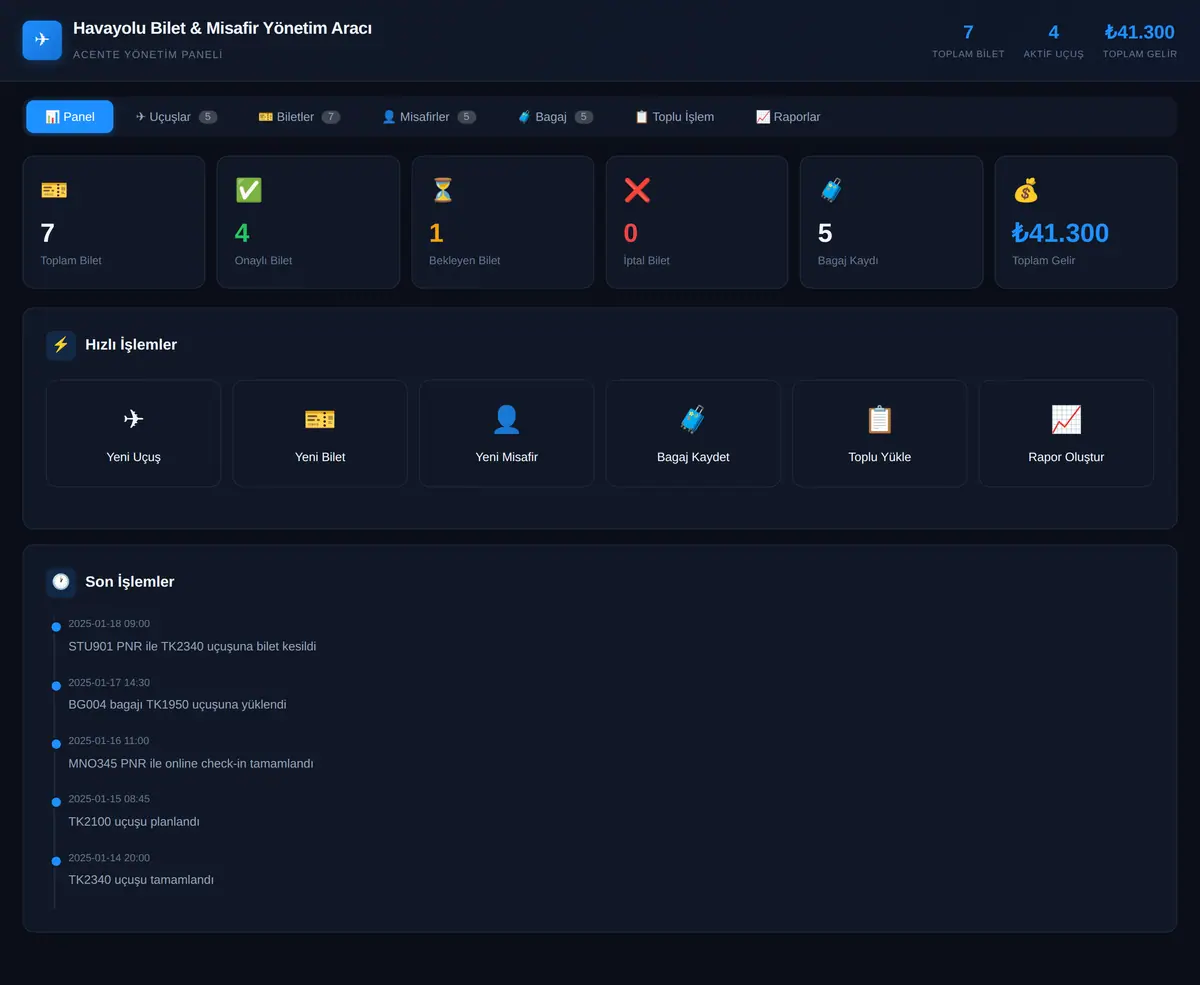Click the "TK2340 uçuşu tamamlandı" entry
The width and height of the screenshot is (1200, 985).
pos(141,880)
